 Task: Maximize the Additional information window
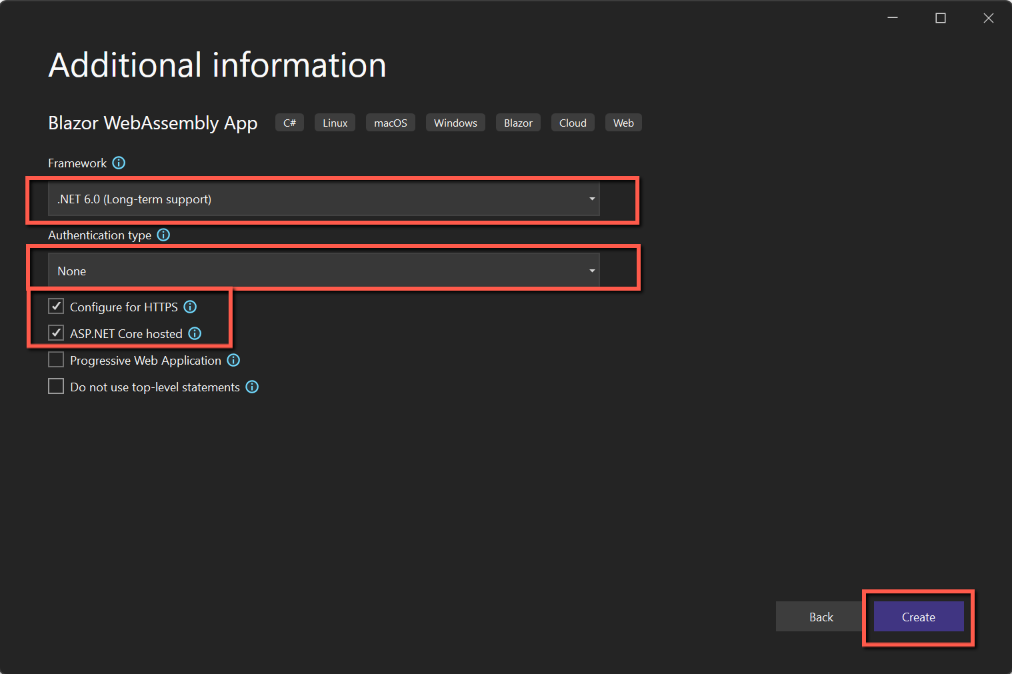click(940, 18)
